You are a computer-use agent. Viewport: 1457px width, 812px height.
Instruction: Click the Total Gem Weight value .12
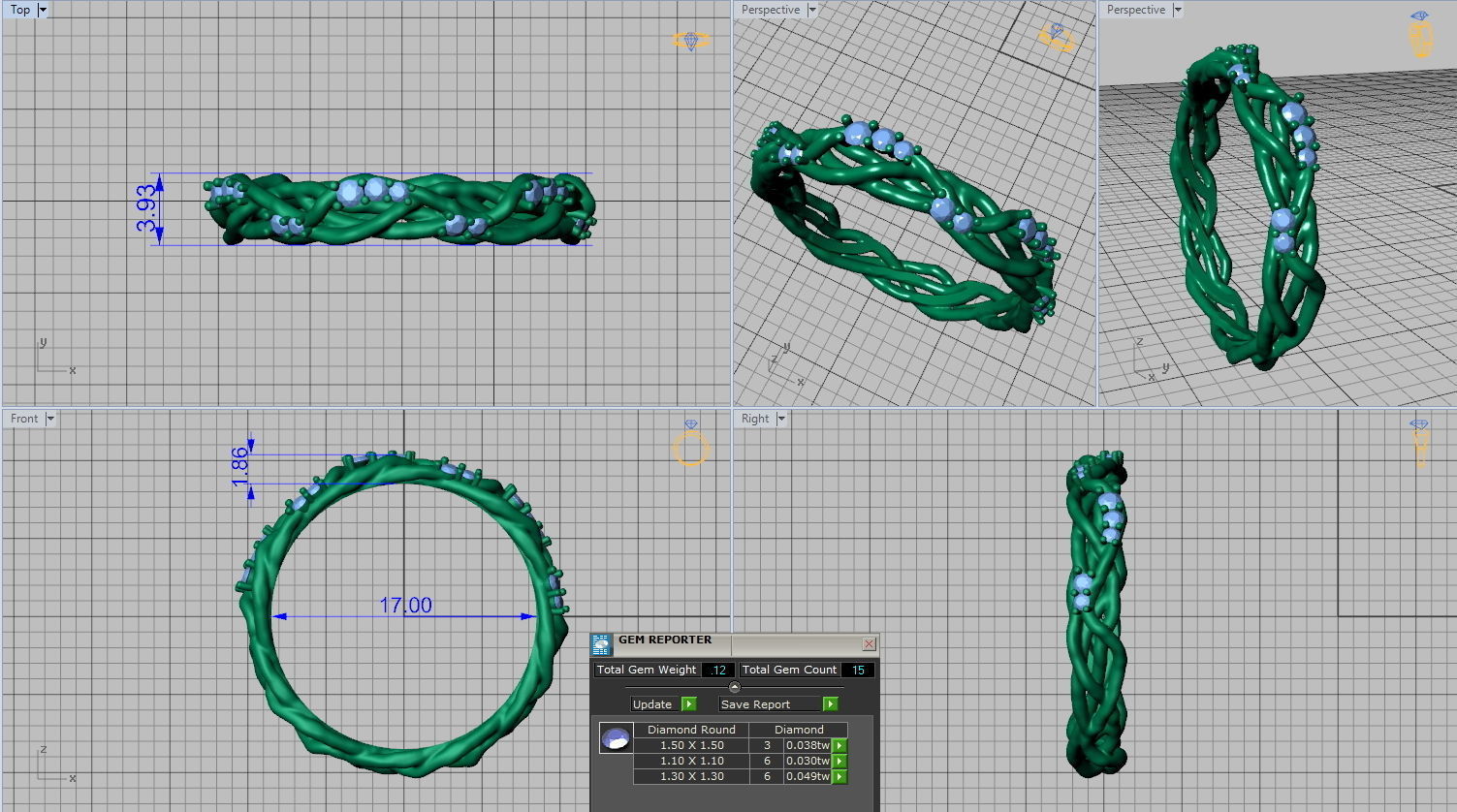pyautogui.click(x=717, y=670)
